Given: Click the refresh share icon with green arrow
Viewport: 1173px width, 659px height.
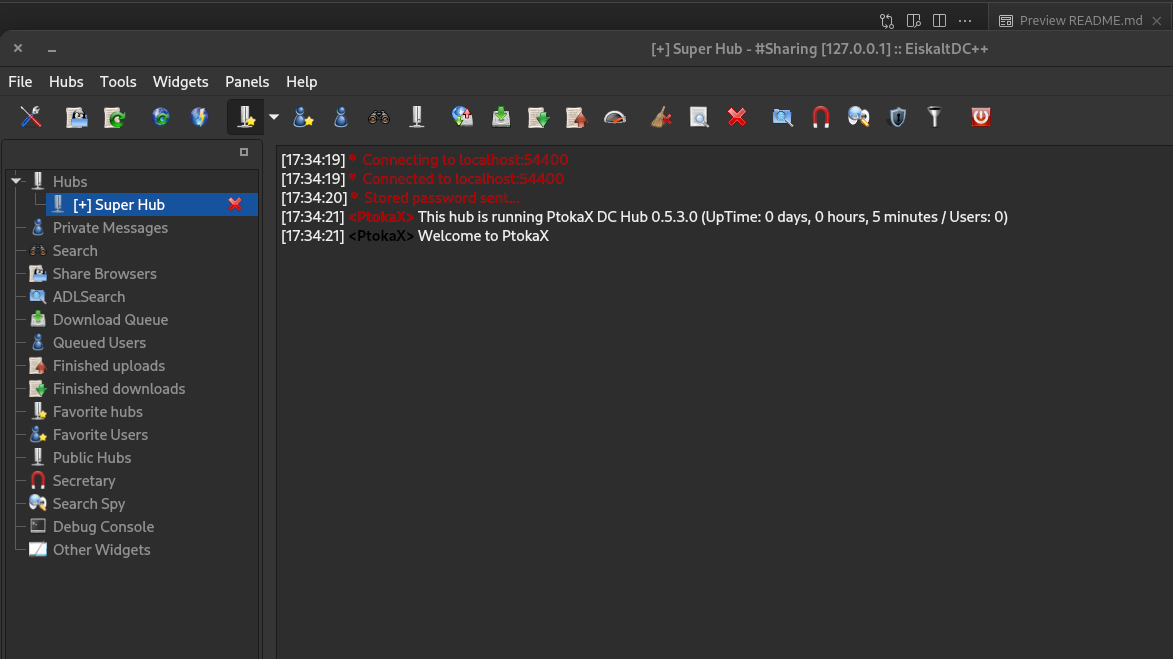Looking at the screenshot, I should (114, 117).
